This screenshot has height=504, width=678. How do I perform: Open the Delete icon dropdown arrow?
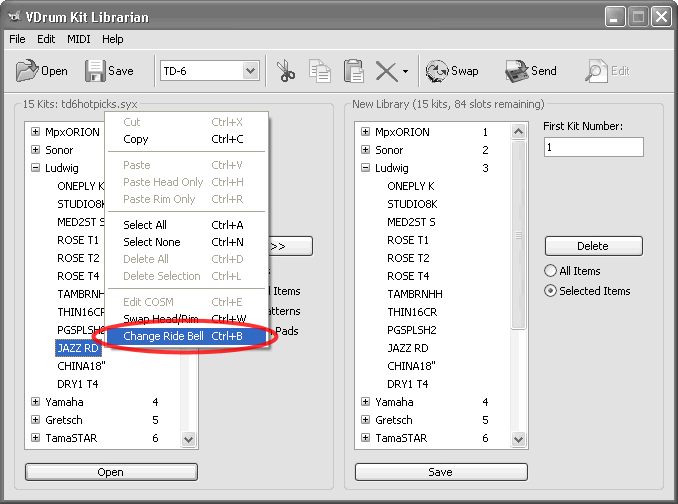405,72
